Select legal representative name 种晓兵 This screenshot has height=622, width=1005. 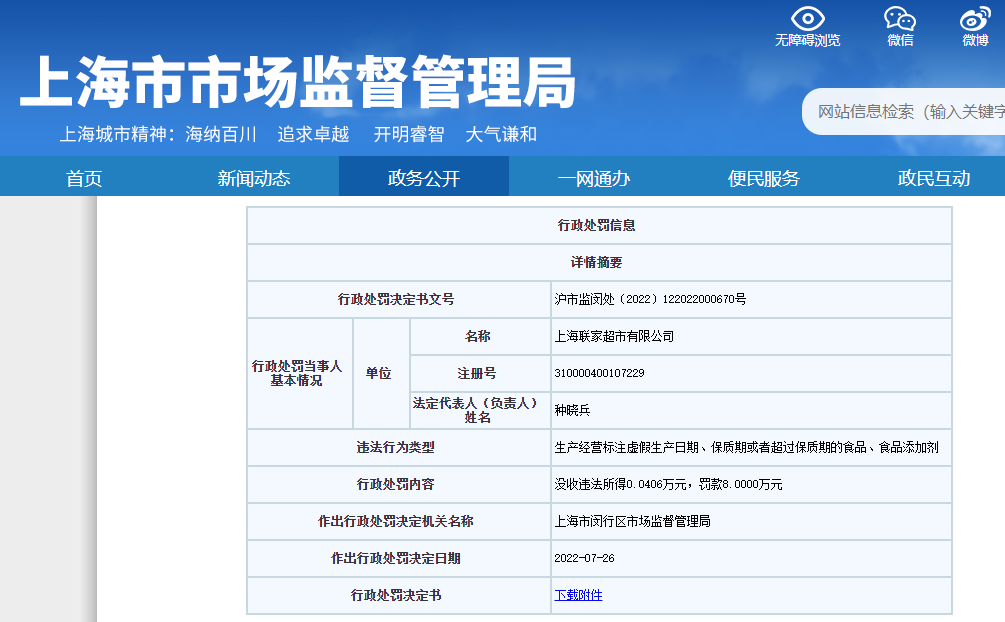572,410
